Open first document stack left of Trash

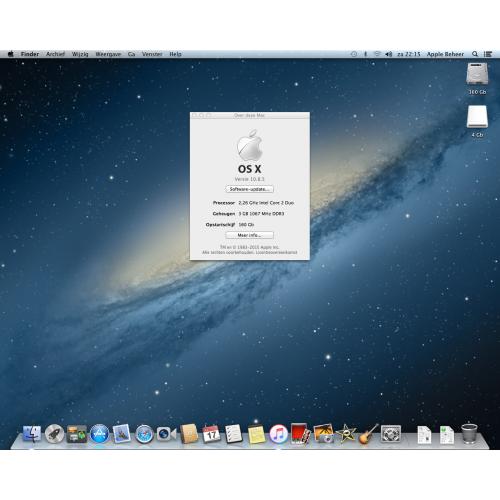coord(424,435)
